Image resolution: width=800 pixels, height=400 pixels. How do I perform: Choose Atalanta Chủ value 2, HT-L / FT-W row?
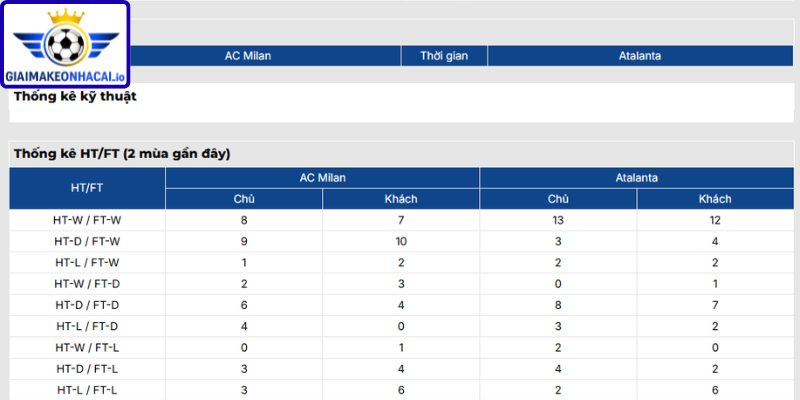[x=558, y=263]
